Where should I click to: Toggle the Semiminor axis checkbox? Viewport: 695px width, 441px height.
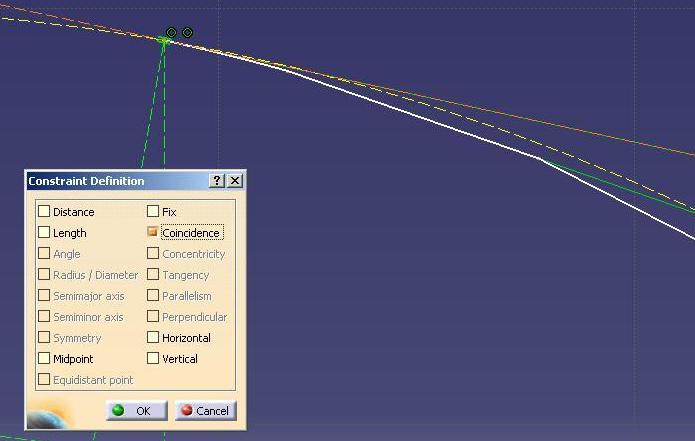(x=44, y=316)
